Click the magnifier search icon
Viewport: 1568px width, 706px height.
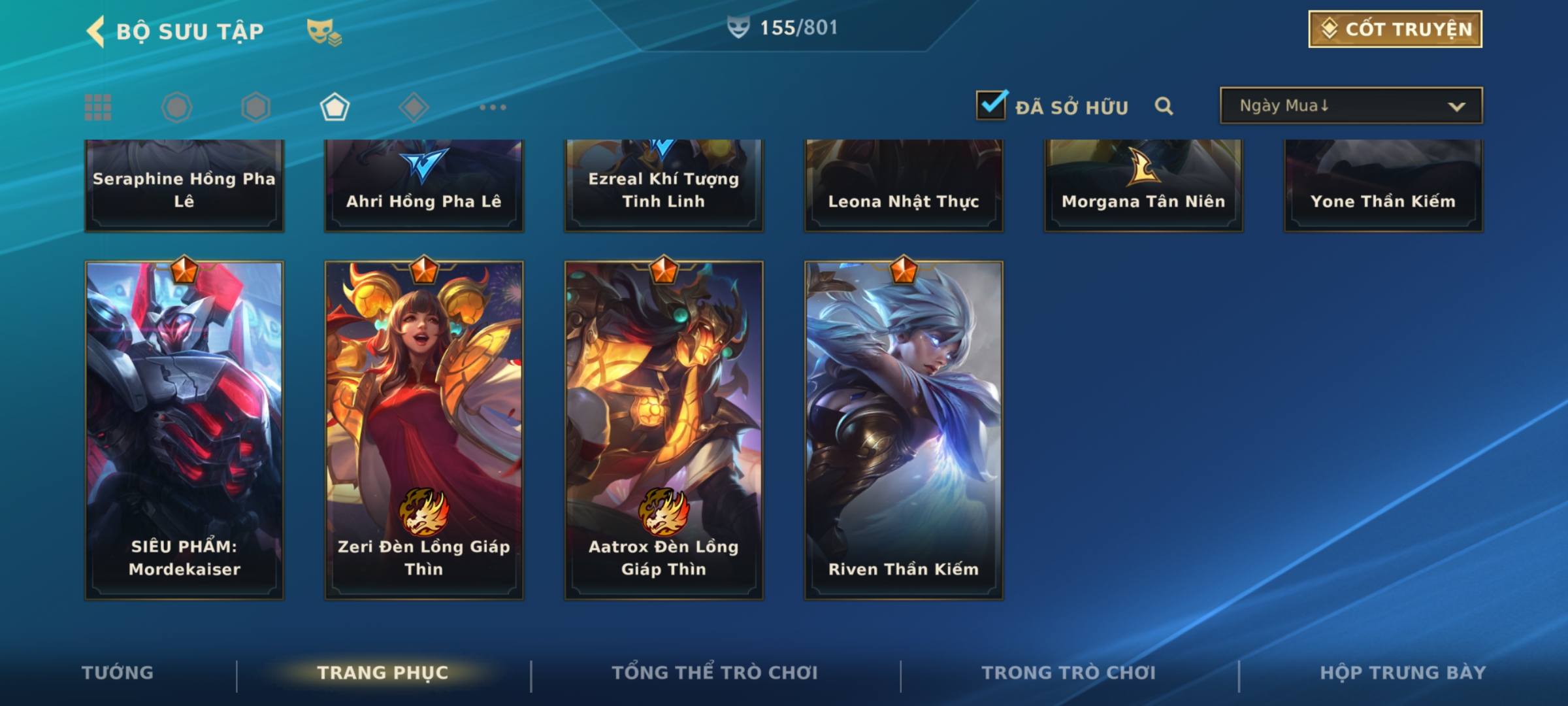pyautogui.click(x=1164, y=106)
